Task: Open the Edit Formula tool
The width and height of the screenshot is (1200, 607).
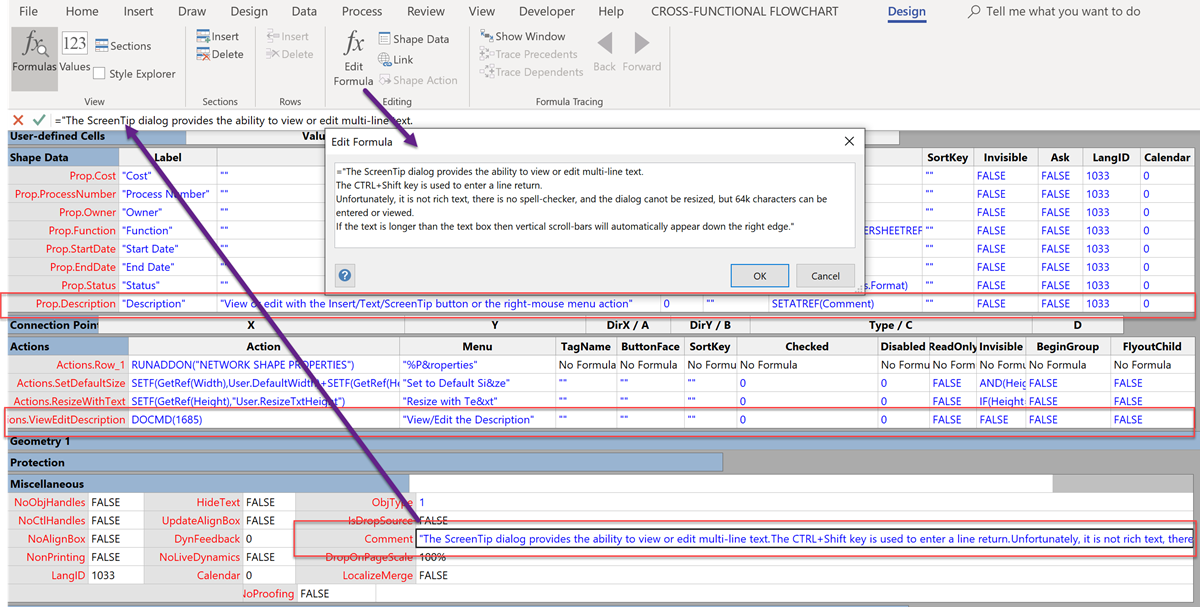Action: click(353, 55)
